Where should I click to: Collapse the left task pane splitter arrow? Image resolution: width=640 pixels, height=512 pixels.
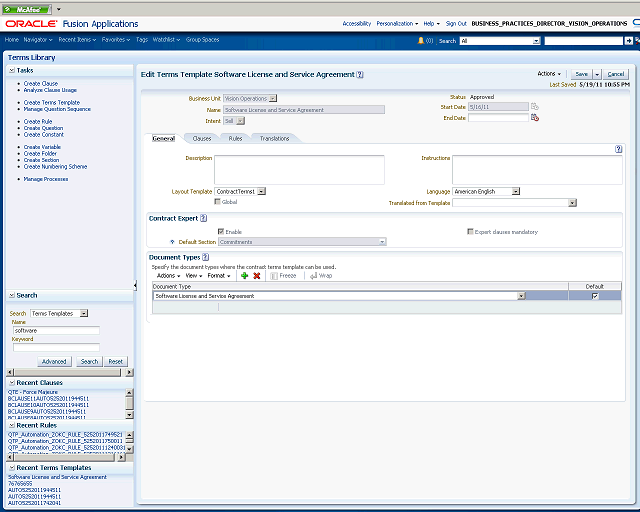[x=135, y=285]
